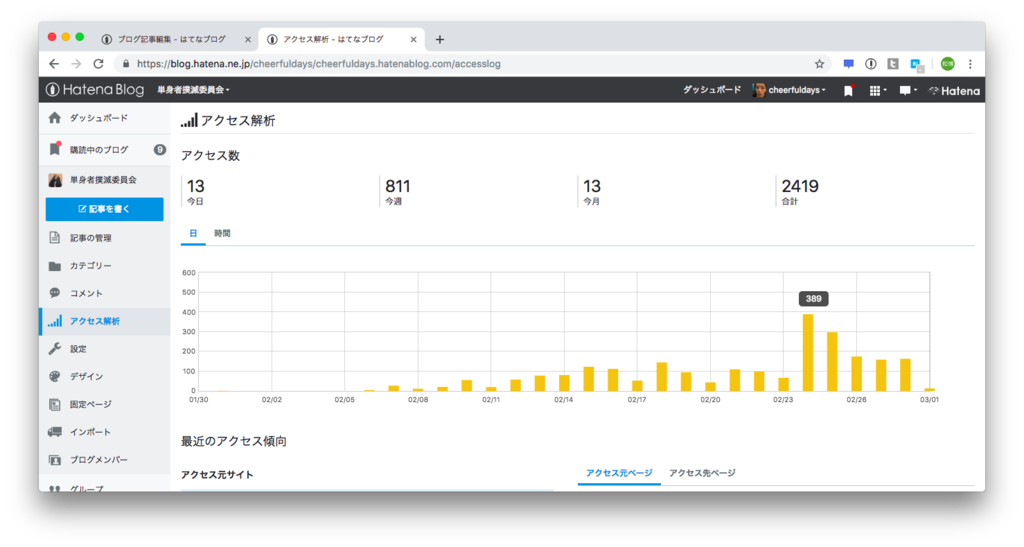Open the message notifications dropdown
Screen dimensions: 1024x547
[x=908, y=91]
